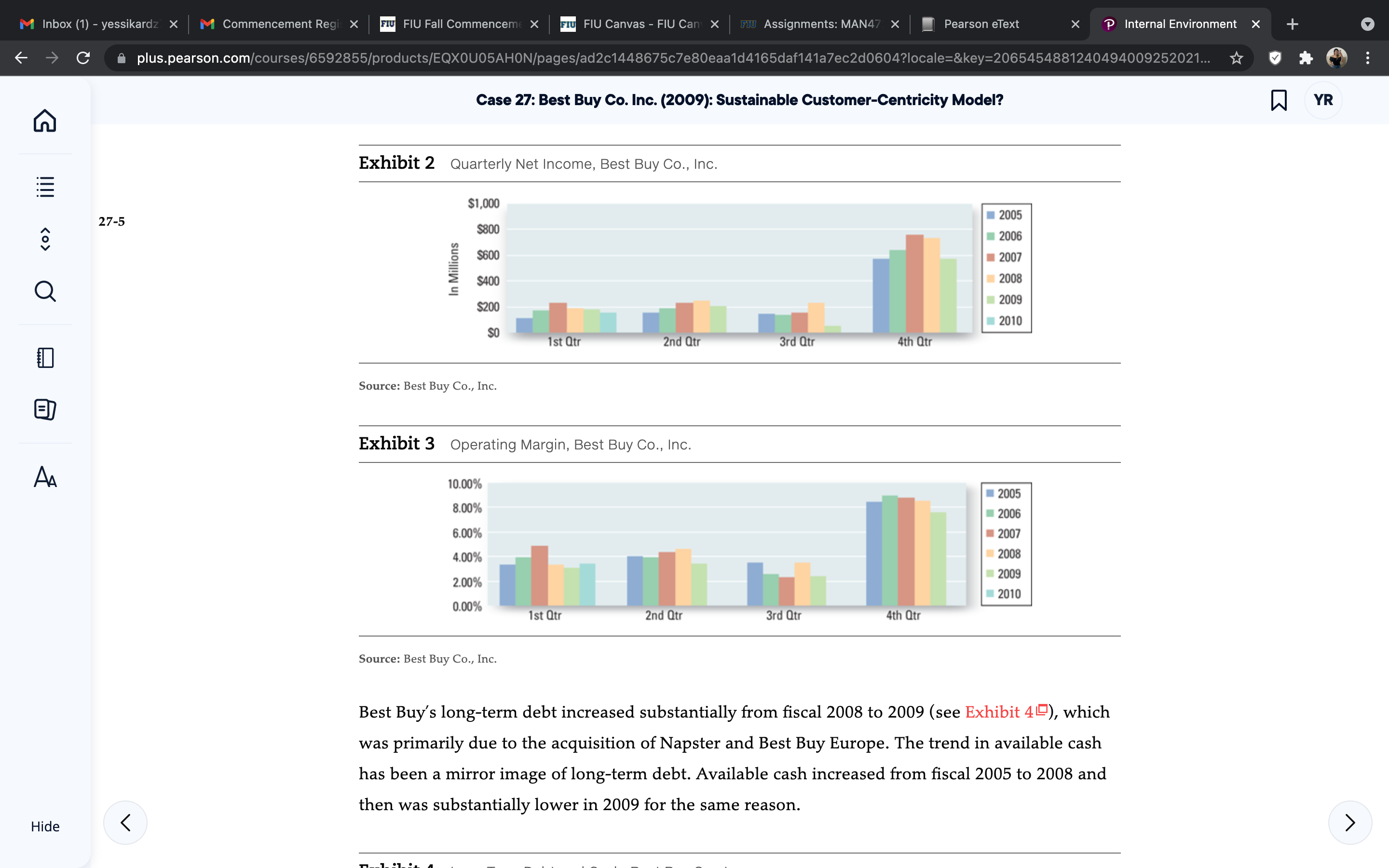
Task: Close the FIU Canvas tab
Action: (x=715, y=24)
